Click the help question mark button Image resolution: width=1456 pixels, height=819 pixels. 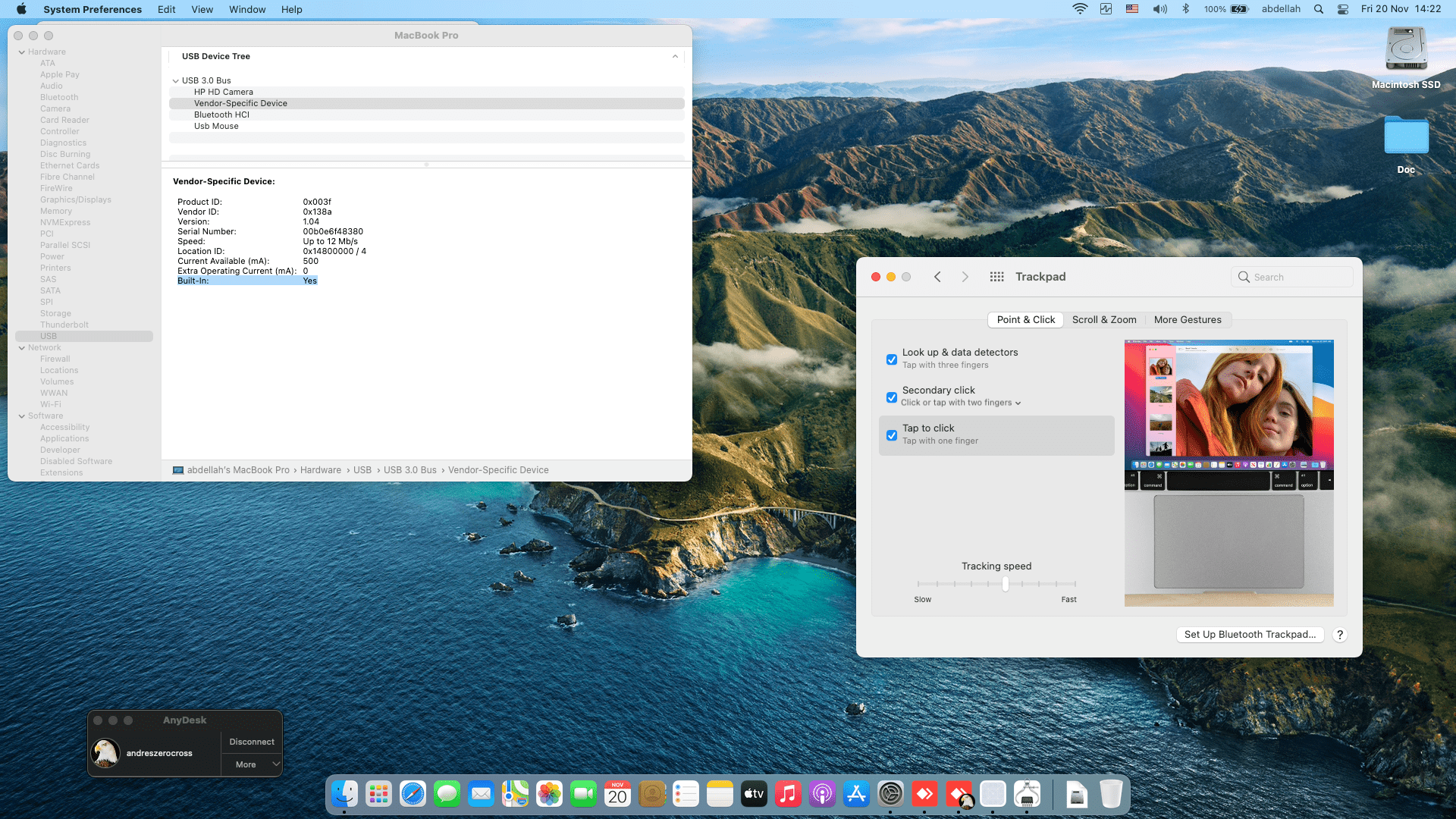[1340, 635]
